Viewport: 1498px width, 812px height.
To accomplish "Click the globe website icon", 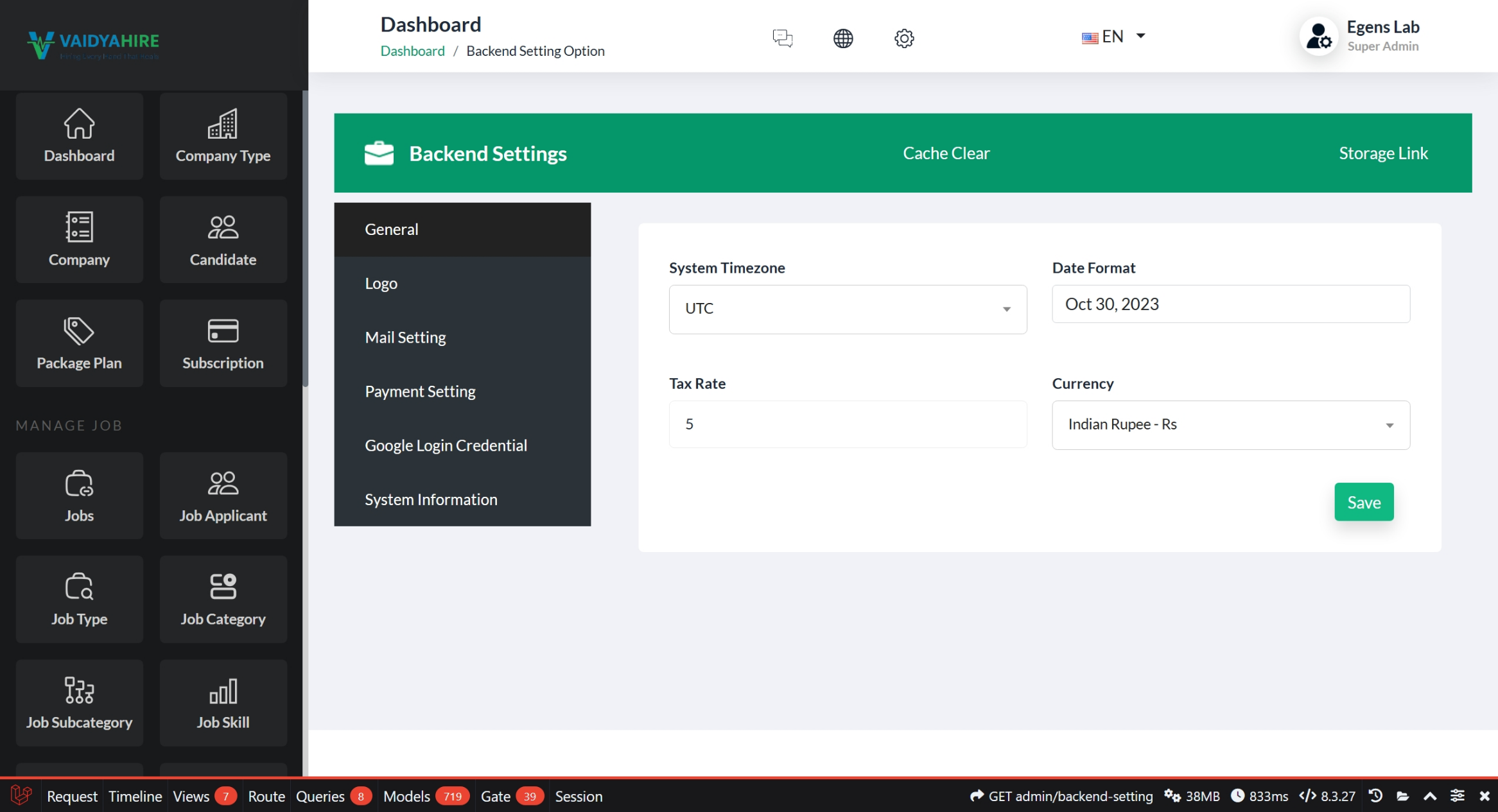I will [842, 38].
